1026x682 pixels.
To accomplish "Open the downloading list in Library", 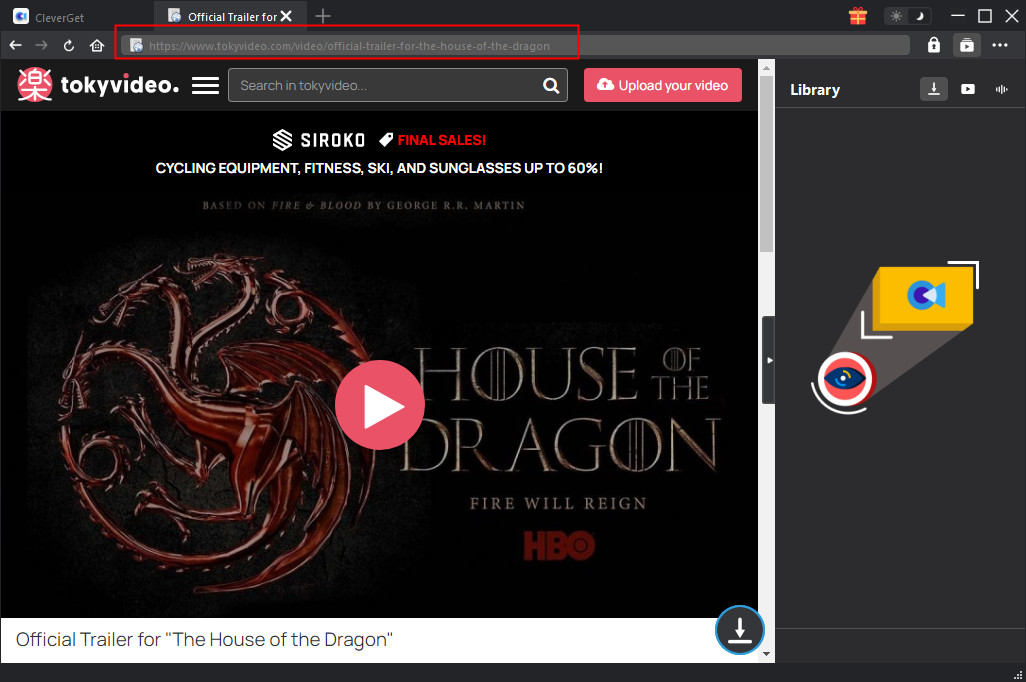I will click(933, 89).
